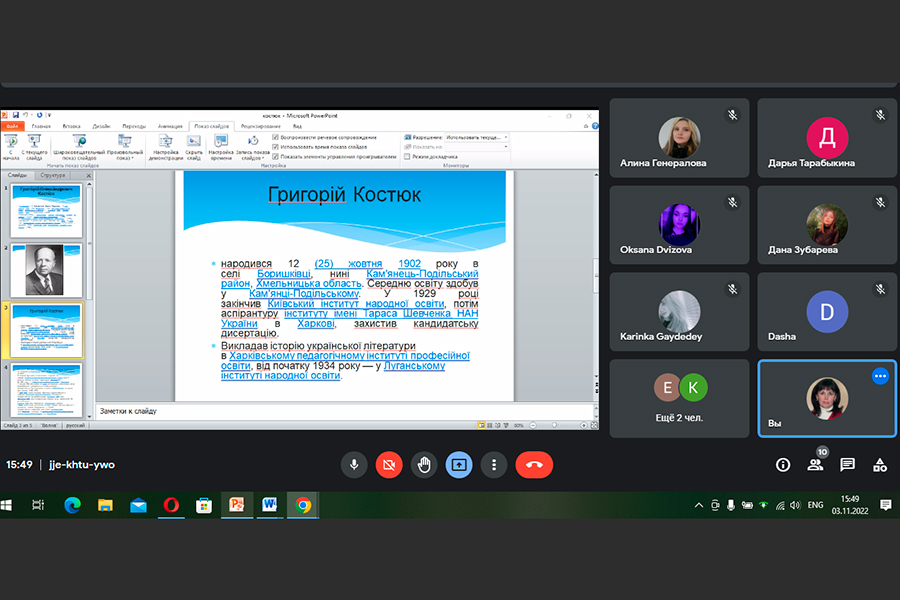The image size is (900, 600).
Task: Stop presenting with the share screen button
Action: coord(459,464)
